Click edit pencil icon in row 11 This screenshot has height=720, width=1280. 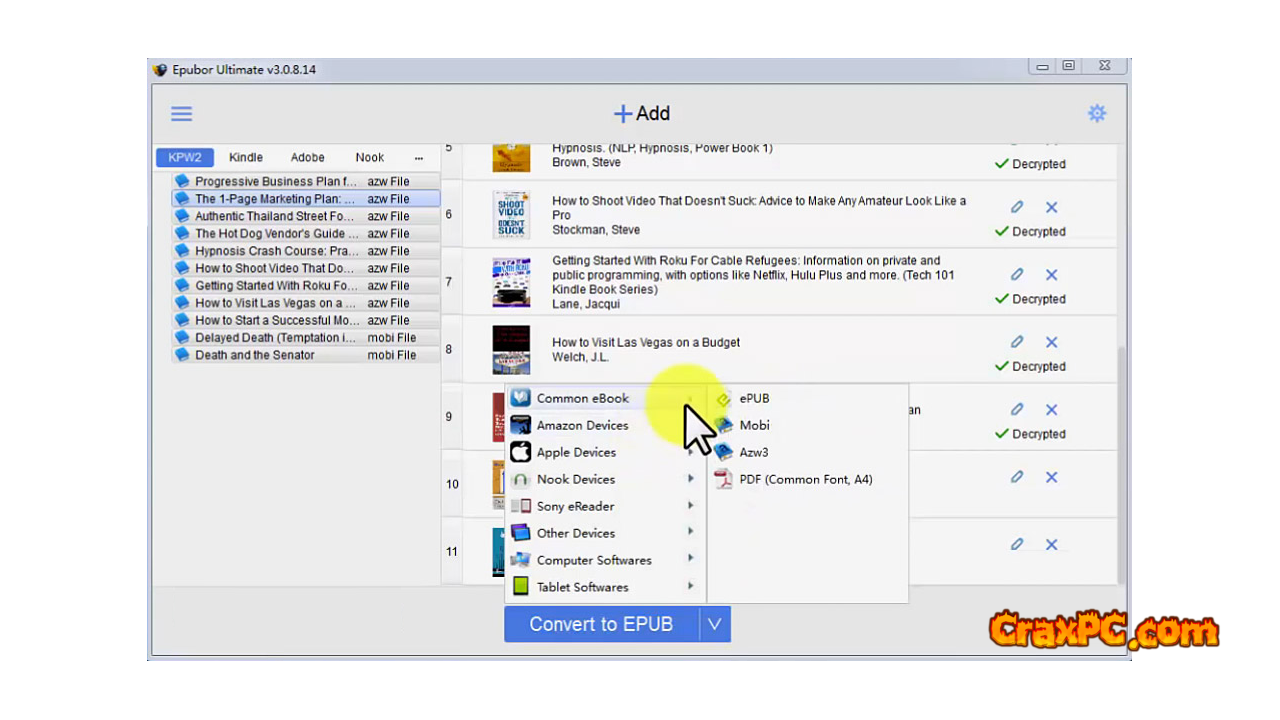(1017, 544)
